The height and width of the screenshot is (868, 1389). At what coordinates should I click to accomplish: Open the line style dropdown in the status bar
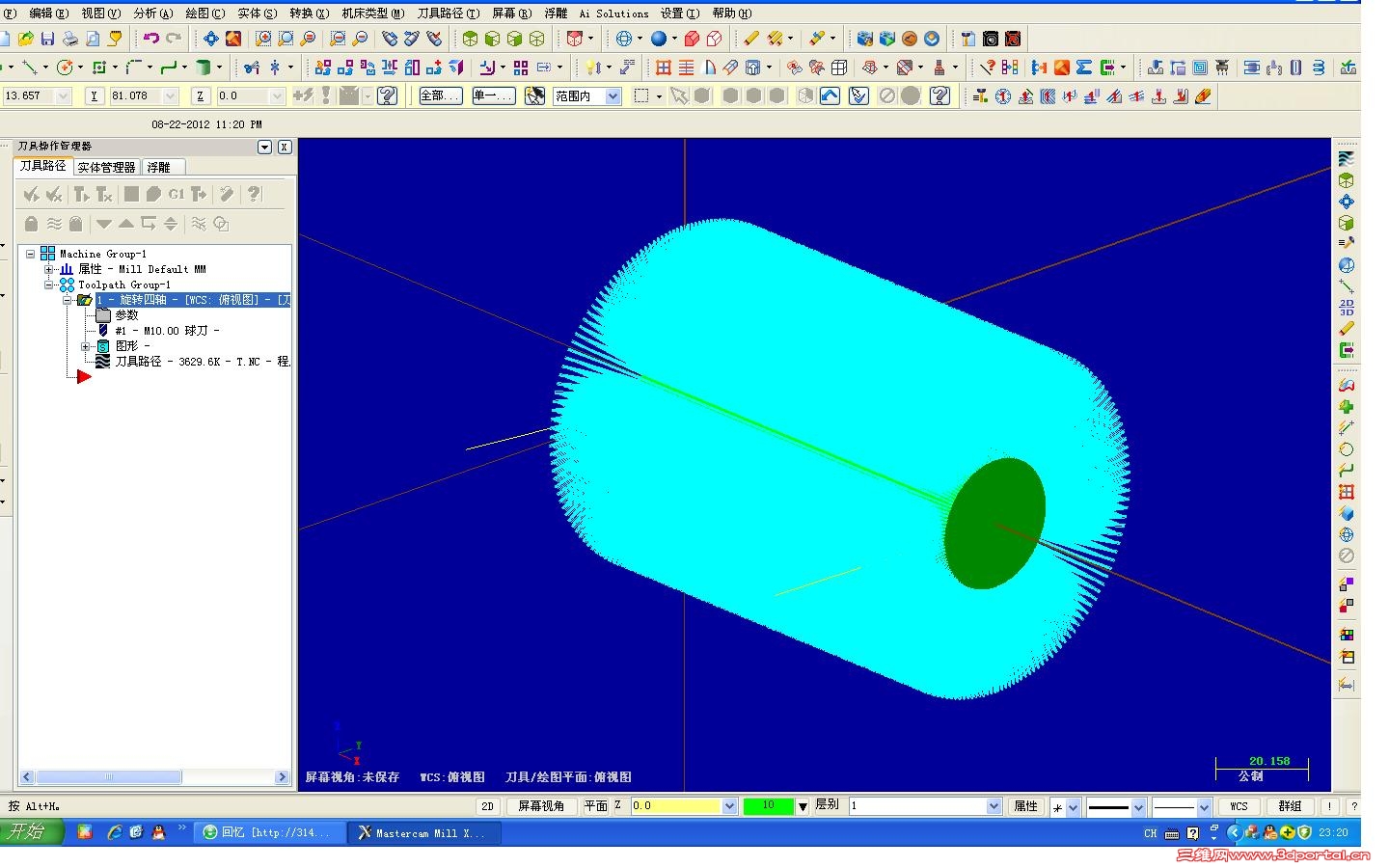[1139, 806]
